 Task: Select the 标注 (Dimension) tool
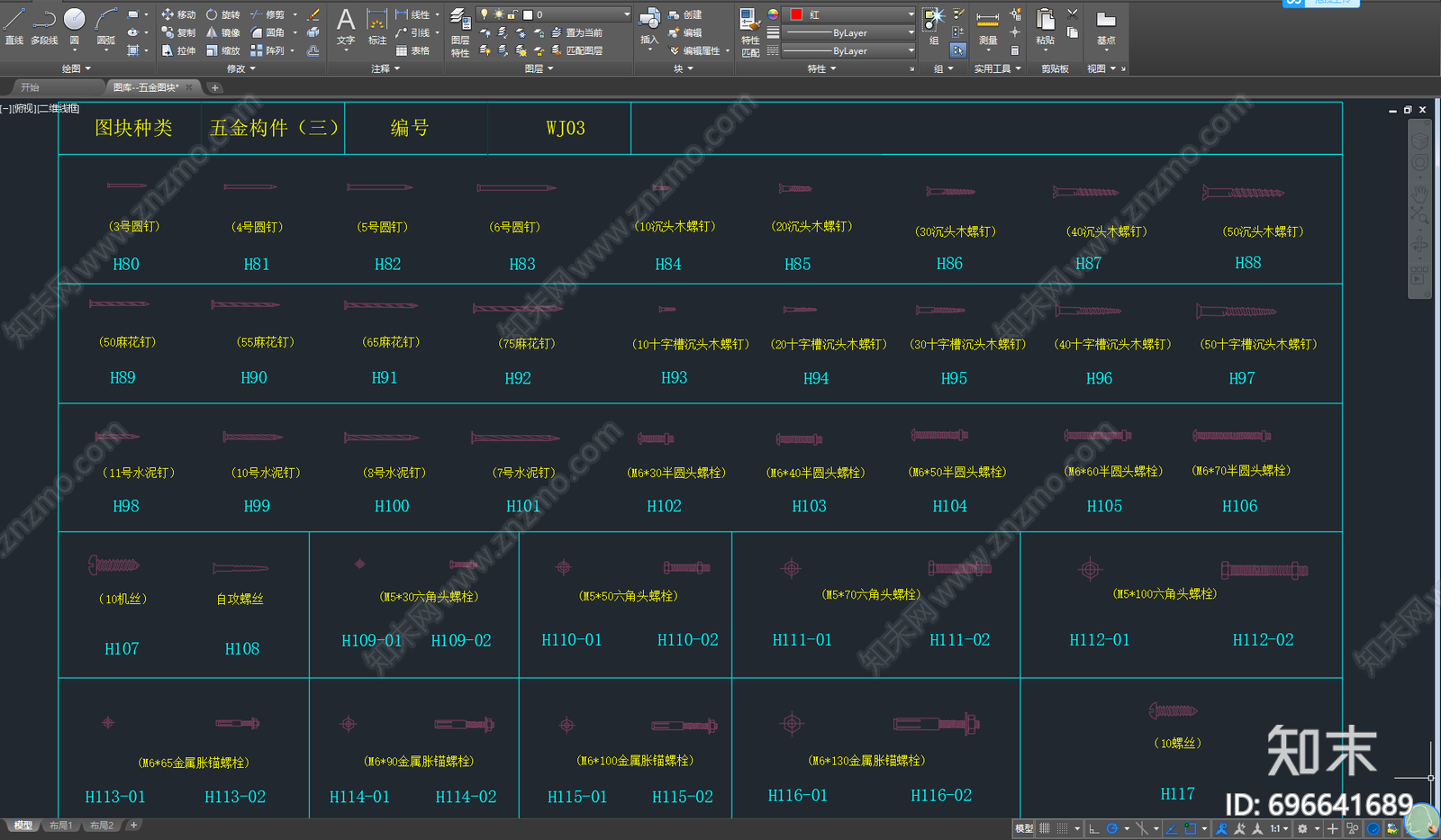click(x=377, y=26)
